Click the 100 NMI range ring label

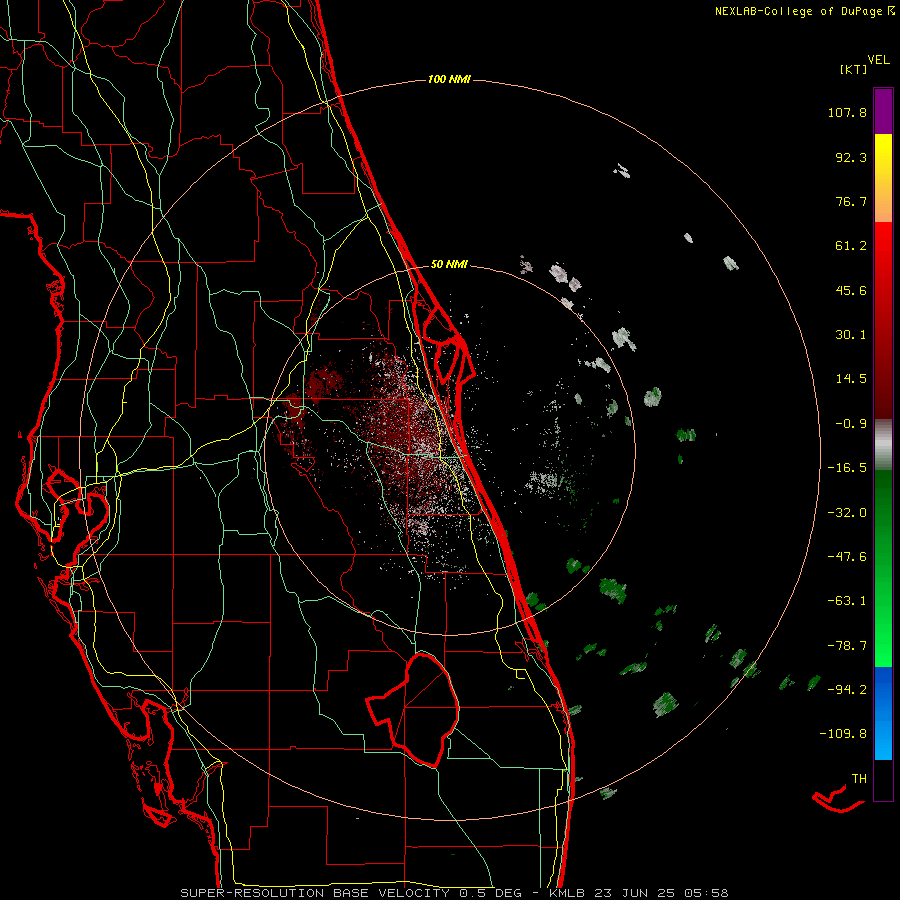coord(449,79)
